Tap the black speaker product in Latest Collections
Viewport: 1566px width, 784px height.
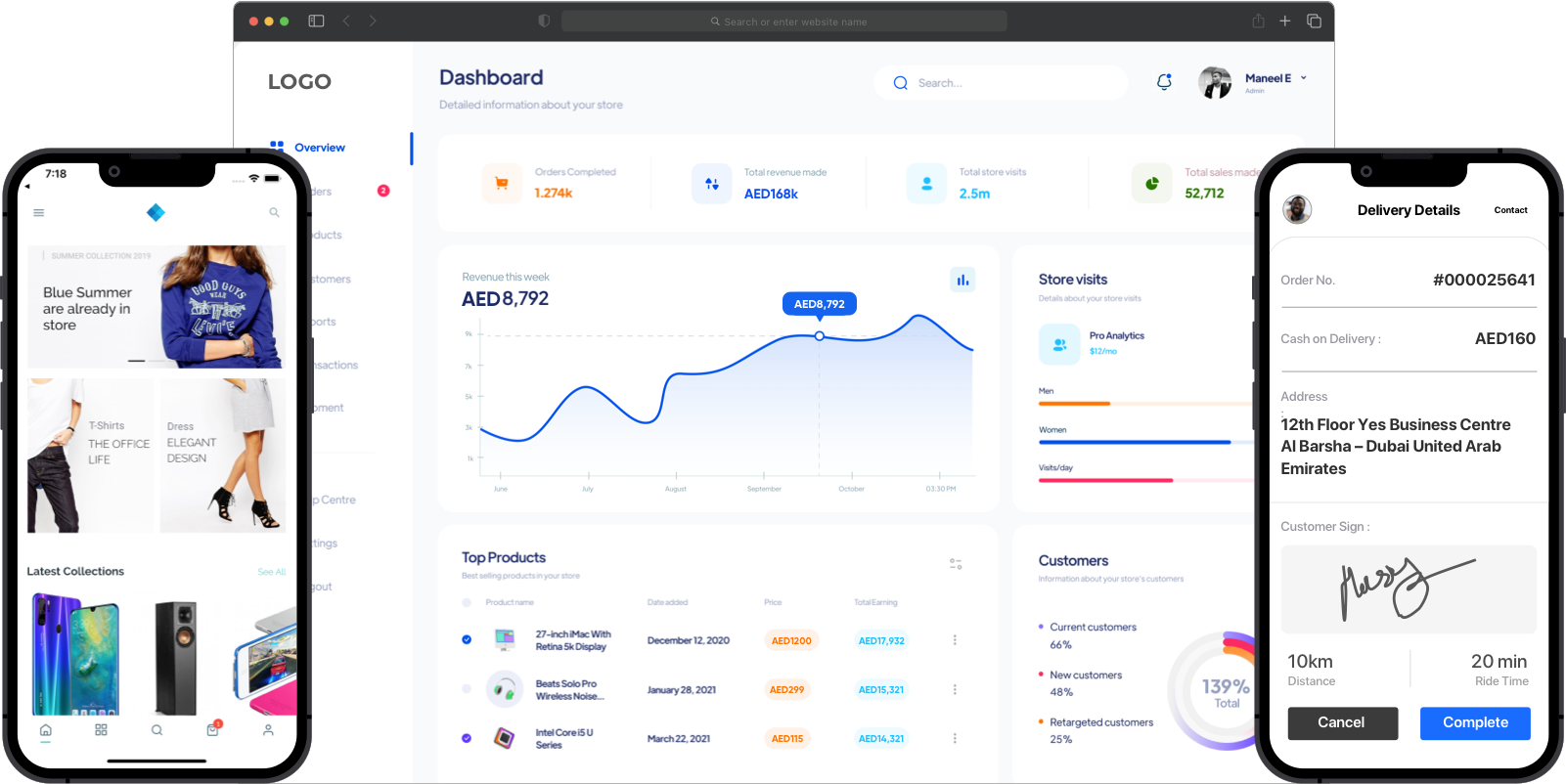[176, 657]
